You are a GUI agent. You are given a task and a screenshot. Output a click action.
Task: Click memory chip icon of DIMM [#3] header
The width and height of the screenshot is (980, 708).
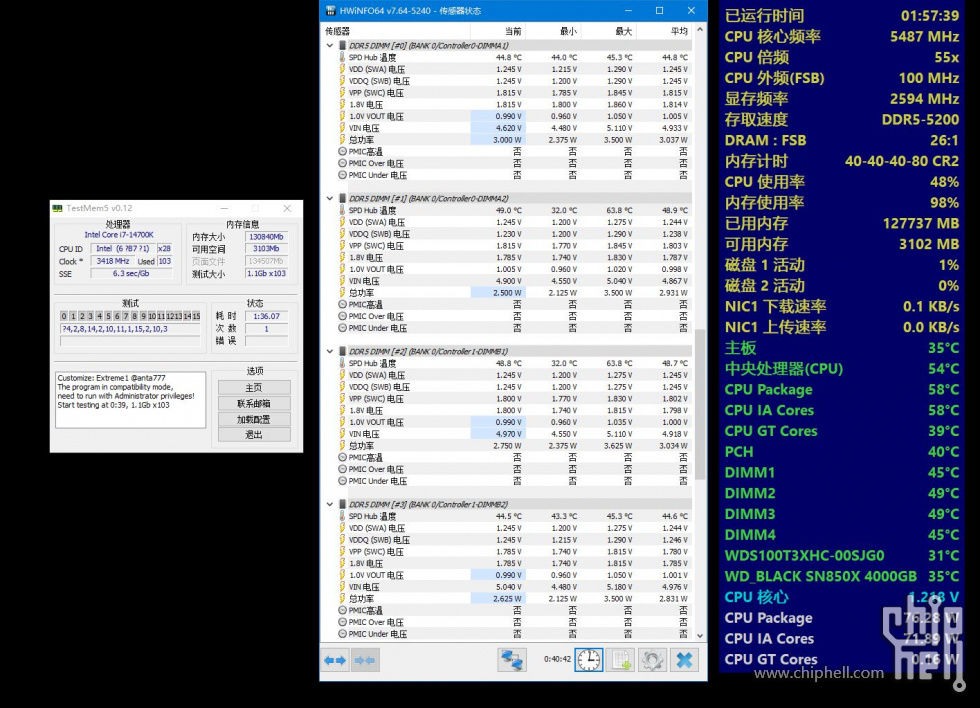pos(342,504)
